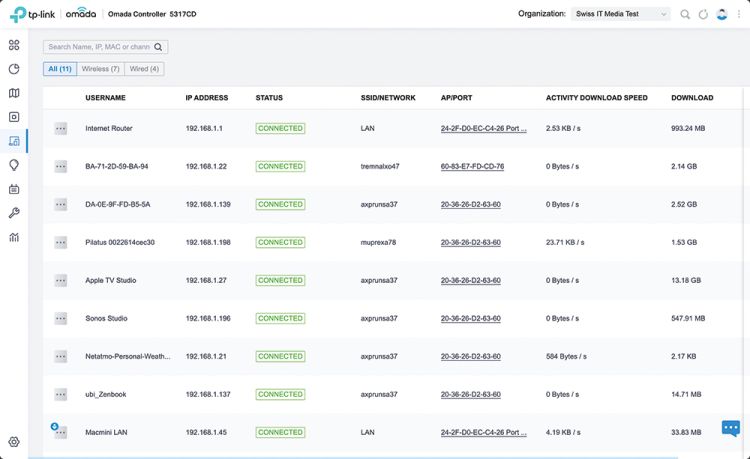The width and height of the screenshot is (750, 459).
Task: Open actions menu for Apple TV Studio row
Action: coord(60,280)
